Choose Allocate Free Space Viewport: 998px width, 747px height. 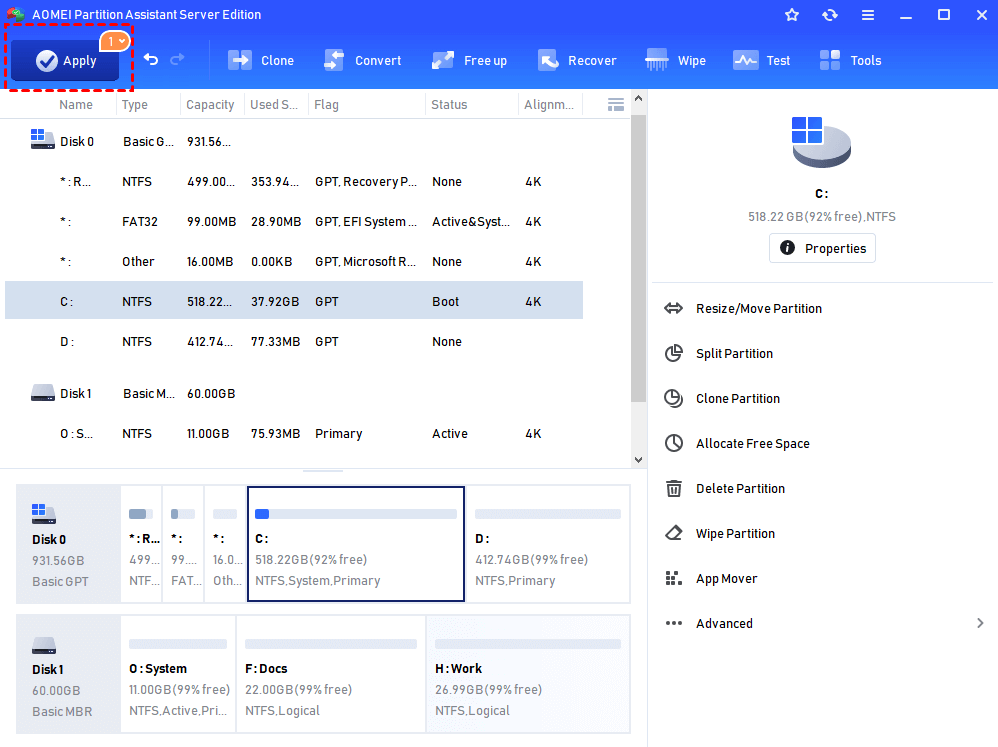[x=752, y=443]
